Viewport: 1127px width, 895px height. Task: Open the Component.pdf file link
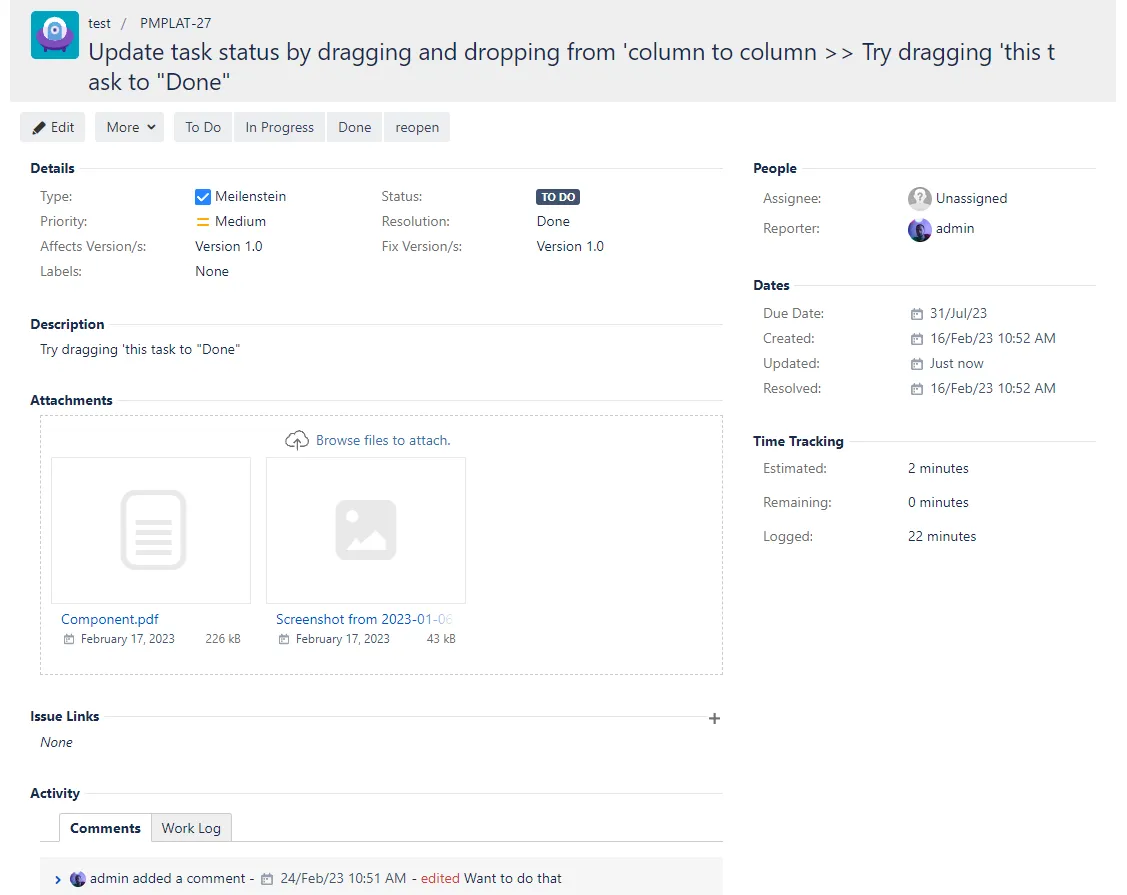tap(110, 619)
